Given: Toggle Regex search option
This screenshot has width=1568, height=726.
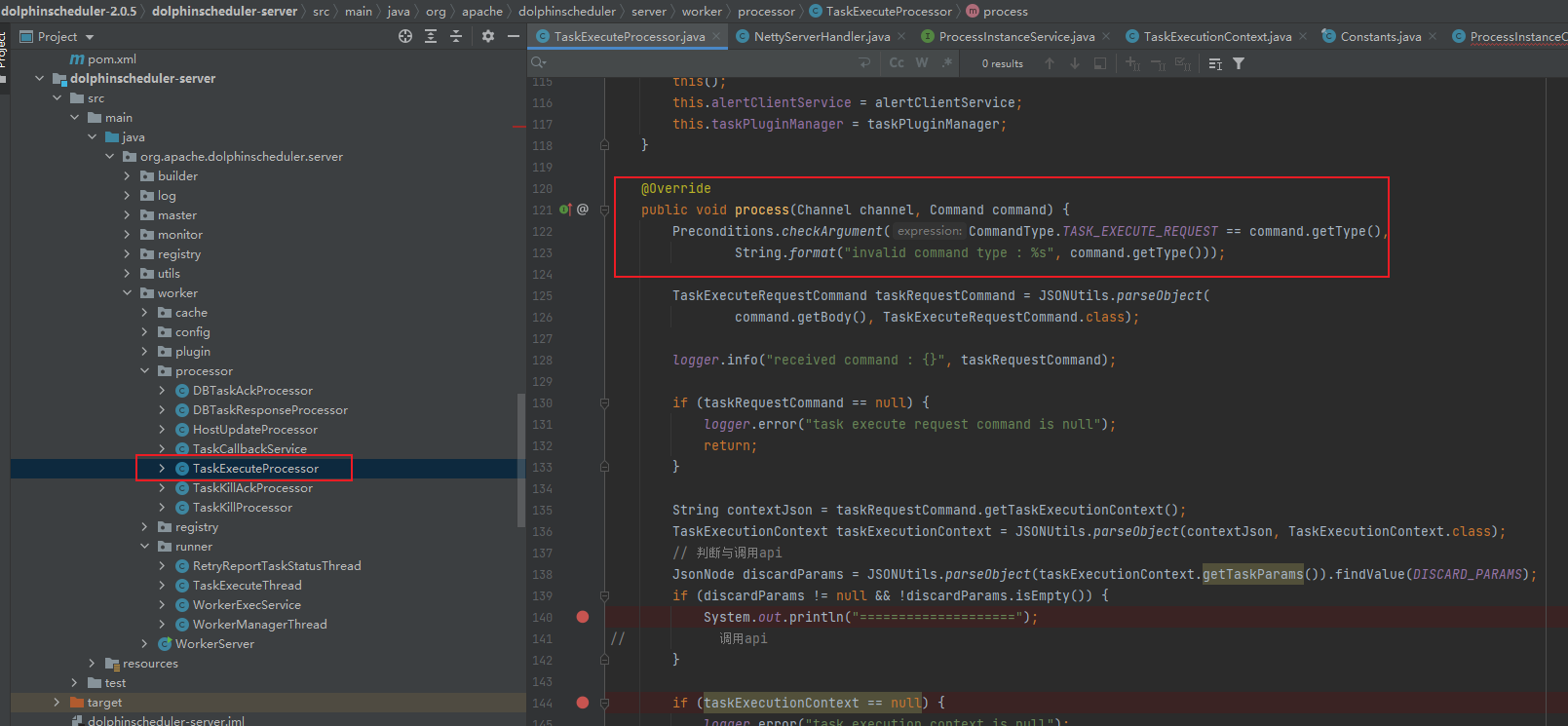Looking at the screenshot, I should pos(946,63).
